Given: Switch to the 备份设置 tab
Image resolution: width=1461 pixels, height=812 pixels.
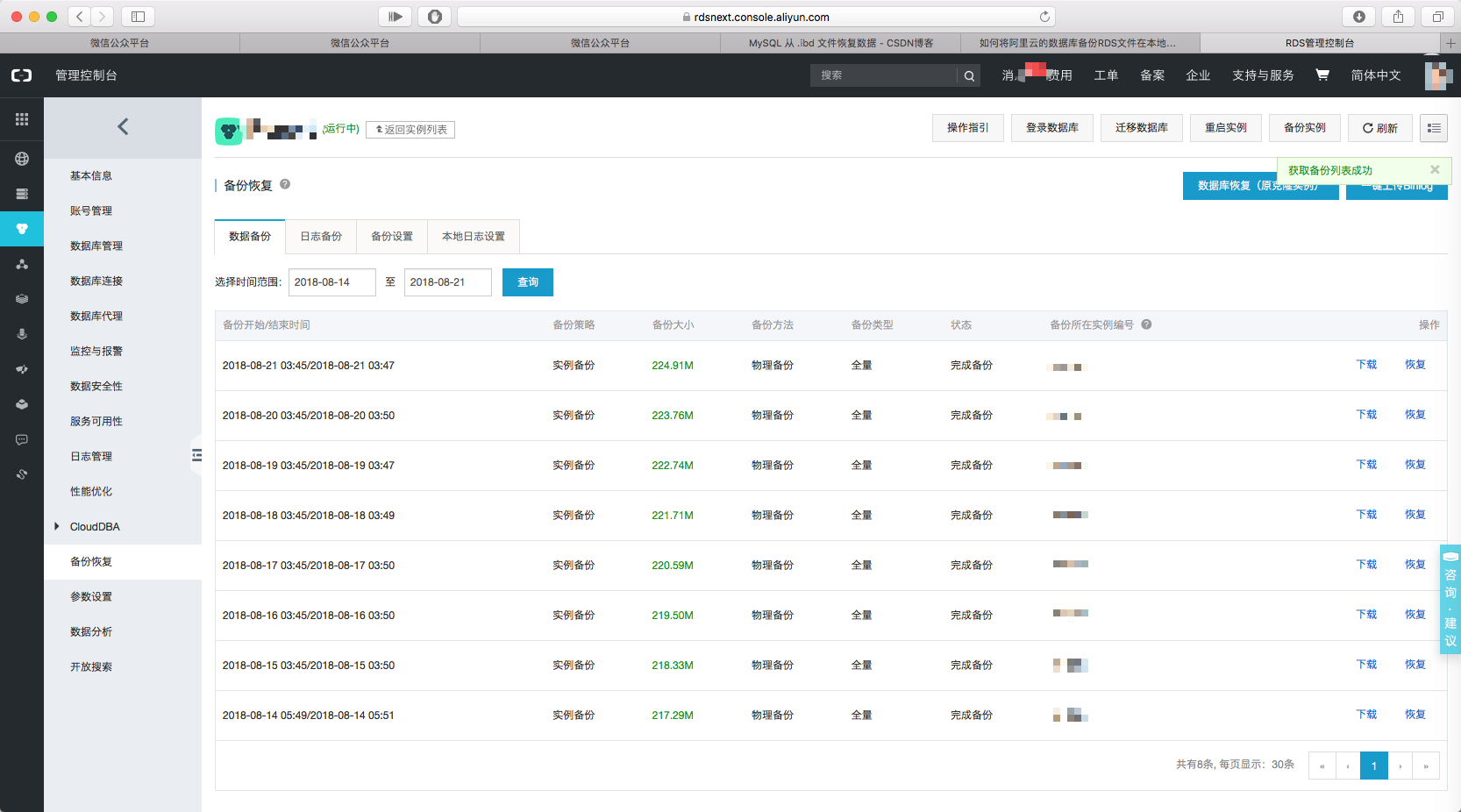Looking at the screenshot, I should [x=392, y=237].
